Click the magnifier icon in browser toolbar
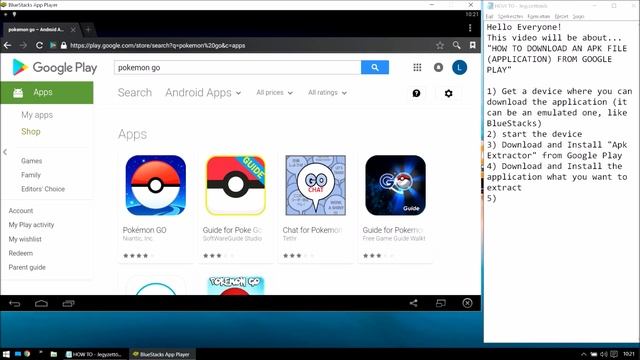Screen dimensions: 640x360 (456, 45)
